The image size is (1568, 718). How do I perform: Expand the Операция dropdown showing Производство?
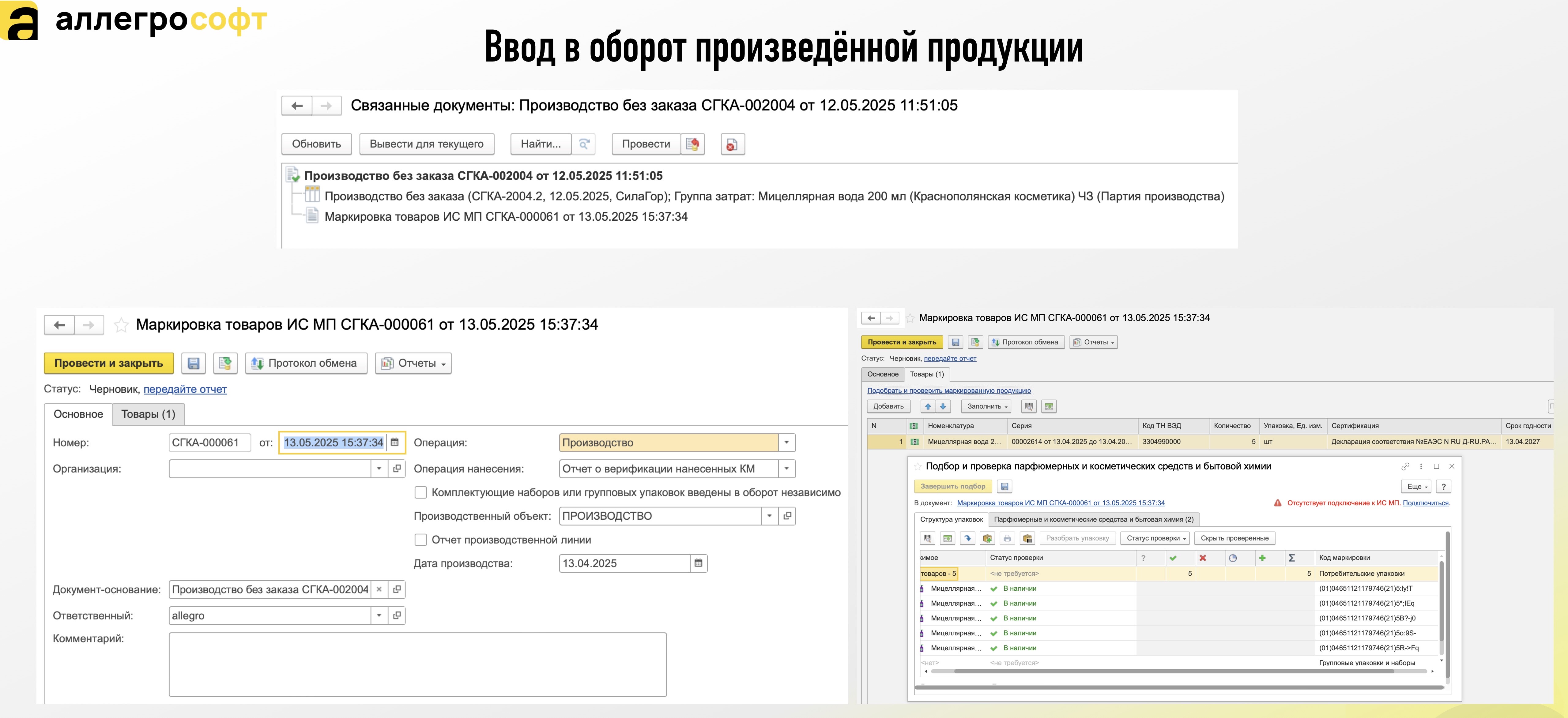pos(786,443)
